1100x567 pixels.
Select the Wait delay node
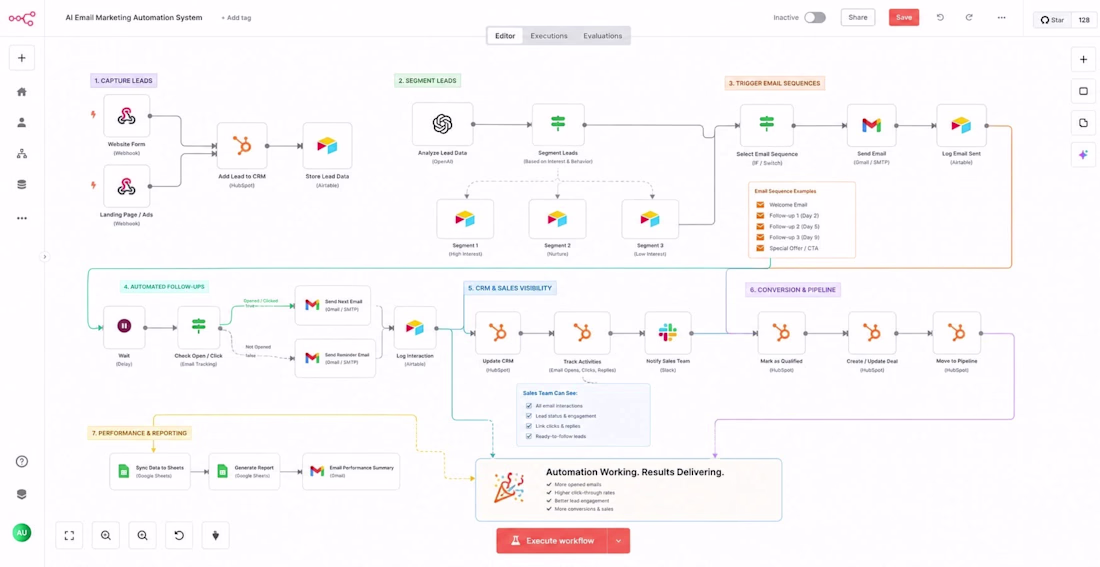pos(124,327)
